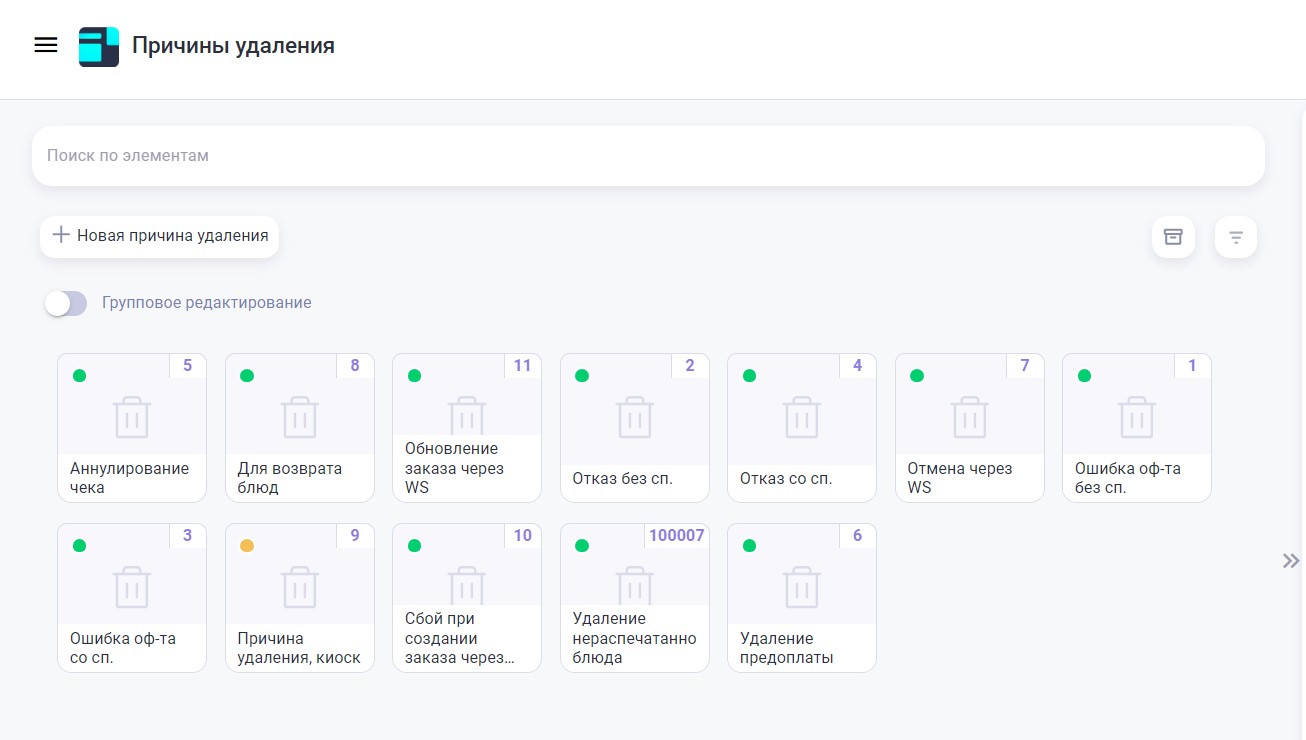The height and width of the screenshot is (740, 1306).
Task: Open the hamburger navigation menu
Action: pyautogui.click(x=46, y=45)
